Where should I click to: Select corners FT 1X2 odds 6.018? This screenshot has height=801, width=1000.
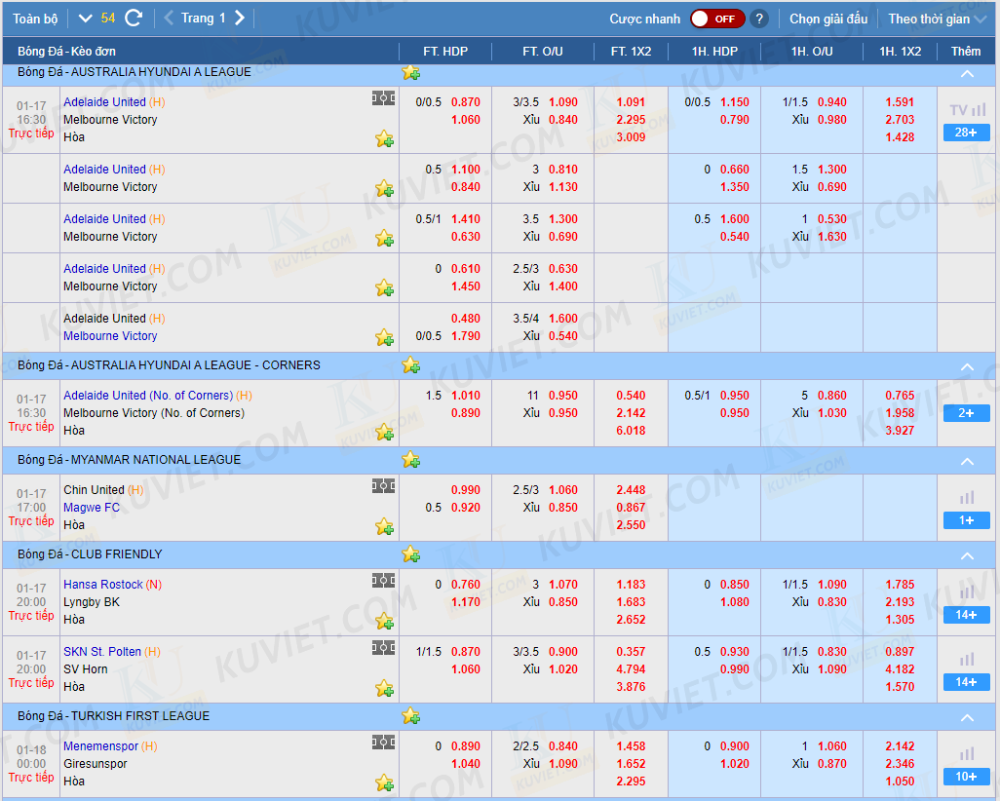[x=631, y=430]
